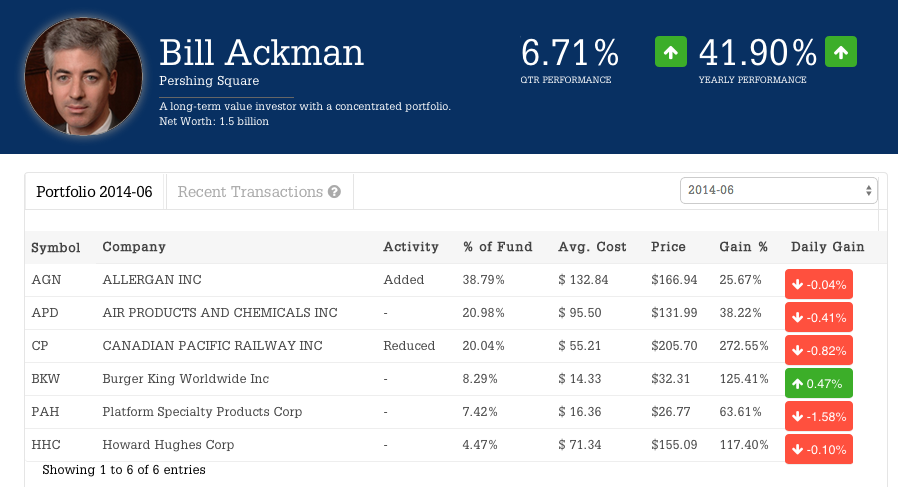Click the green 0.47% Burger King badge
898x487 pixels.
click(818, 383)
